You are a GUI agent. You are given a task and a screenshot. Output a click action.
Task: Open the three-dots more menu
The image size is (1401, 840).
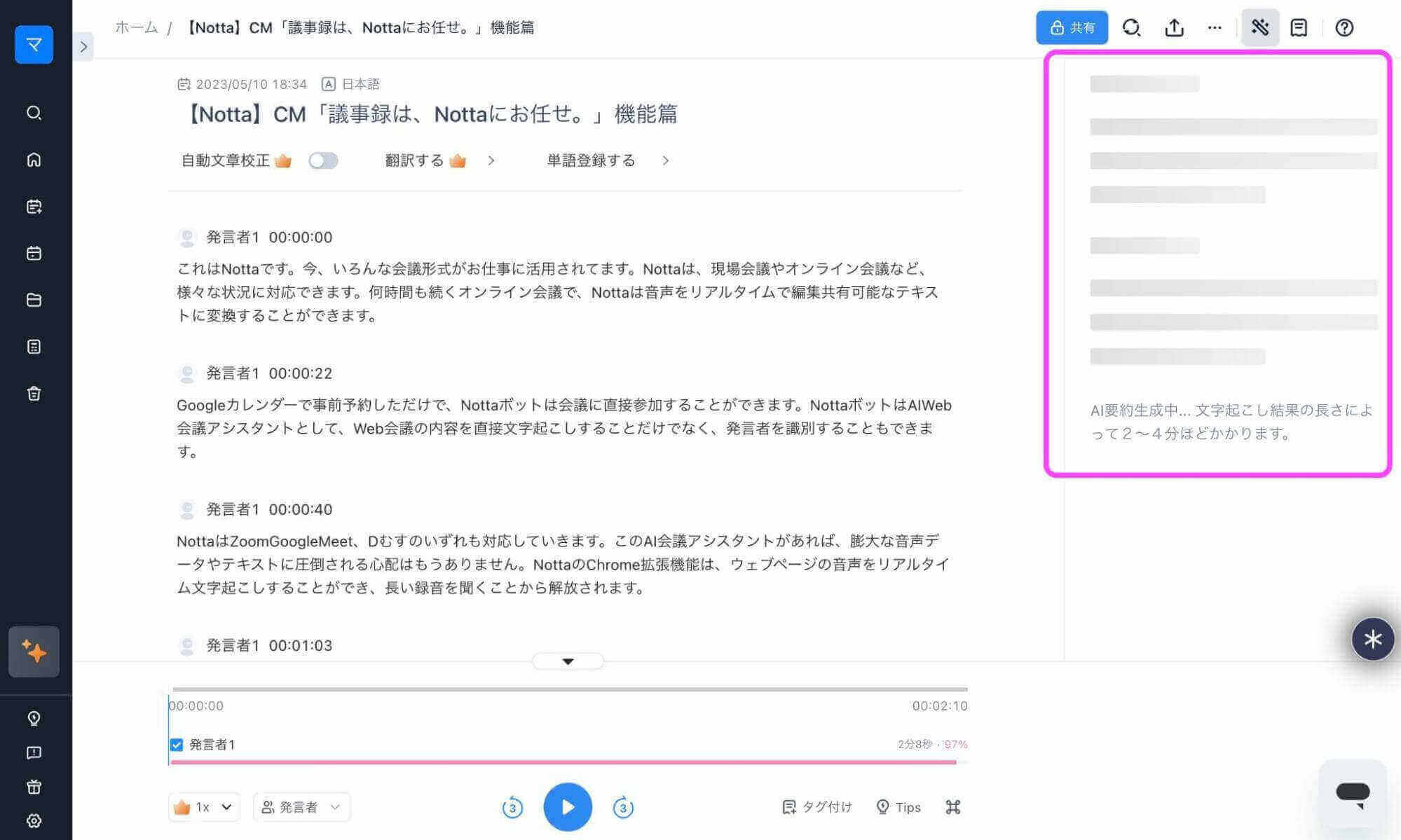point(1215,27)
